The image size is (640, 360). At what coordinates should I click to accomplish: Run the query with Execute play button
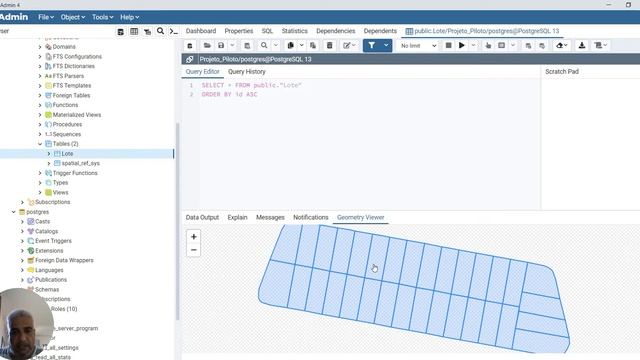[462, 45]
